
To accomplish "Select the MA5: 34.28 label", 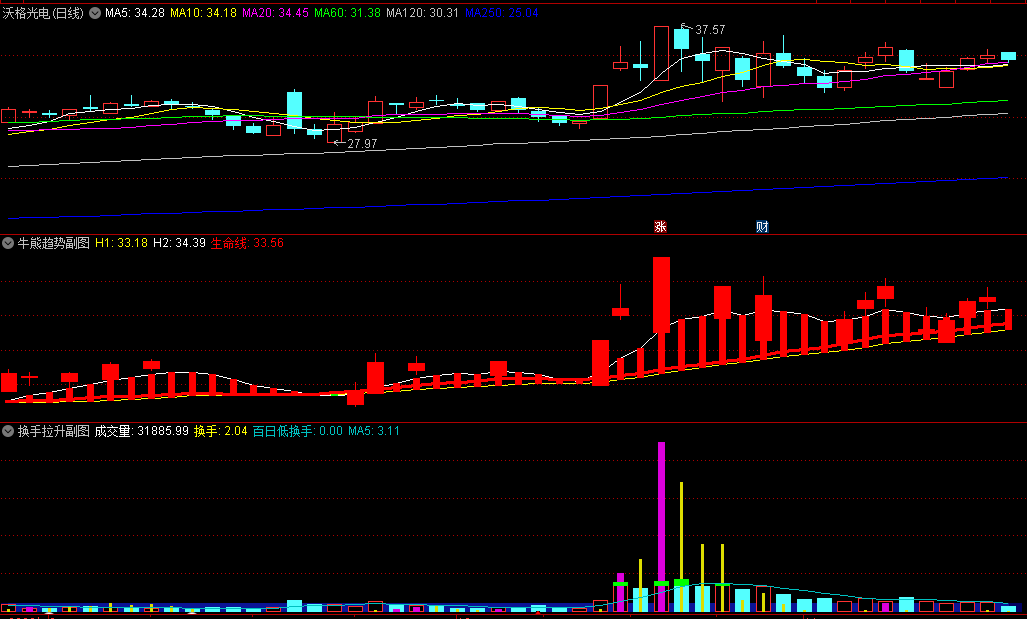I will (135, 12).
